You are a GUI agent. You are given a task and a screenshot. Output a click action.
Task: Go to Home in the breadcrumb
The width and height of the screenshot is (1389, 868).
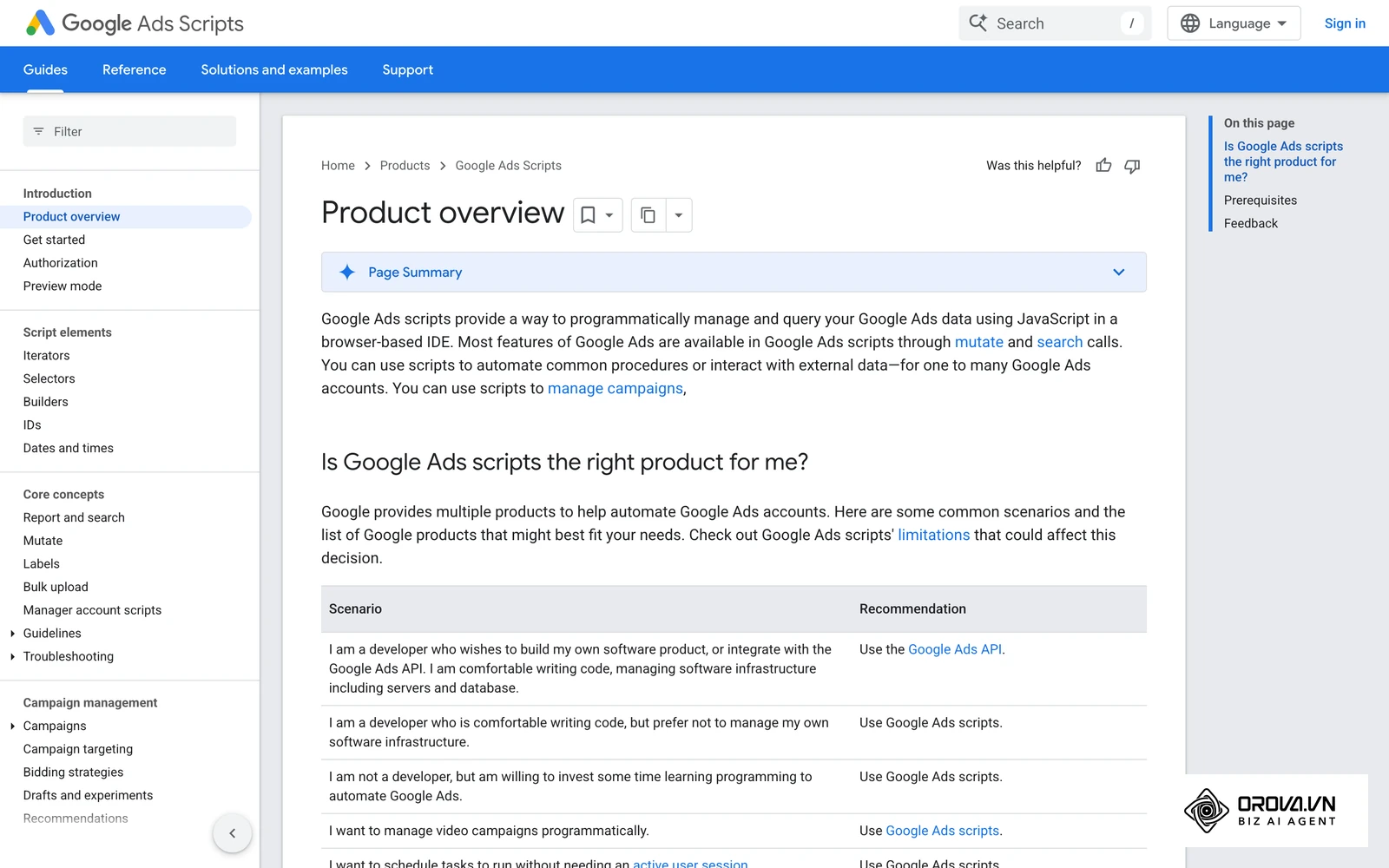(338, 166)
